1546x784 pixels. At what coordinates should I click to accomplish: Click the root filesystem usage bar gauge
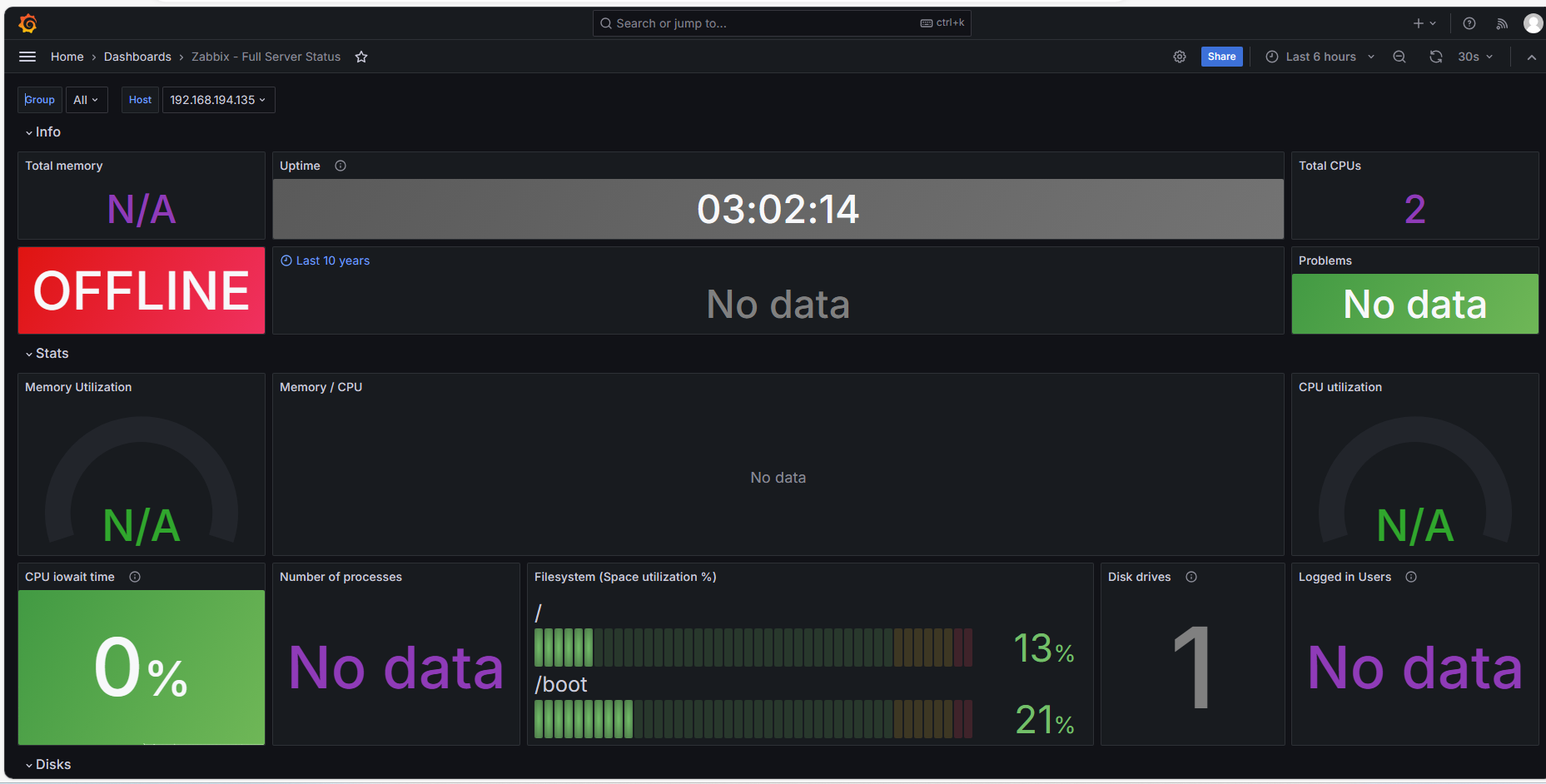click(x=753, y=648)
